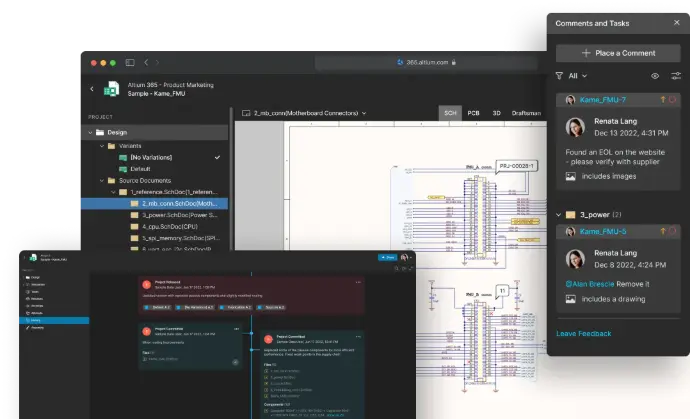Collapse the Design tree node
Screen dimensions: 690x419
[90, 132]
